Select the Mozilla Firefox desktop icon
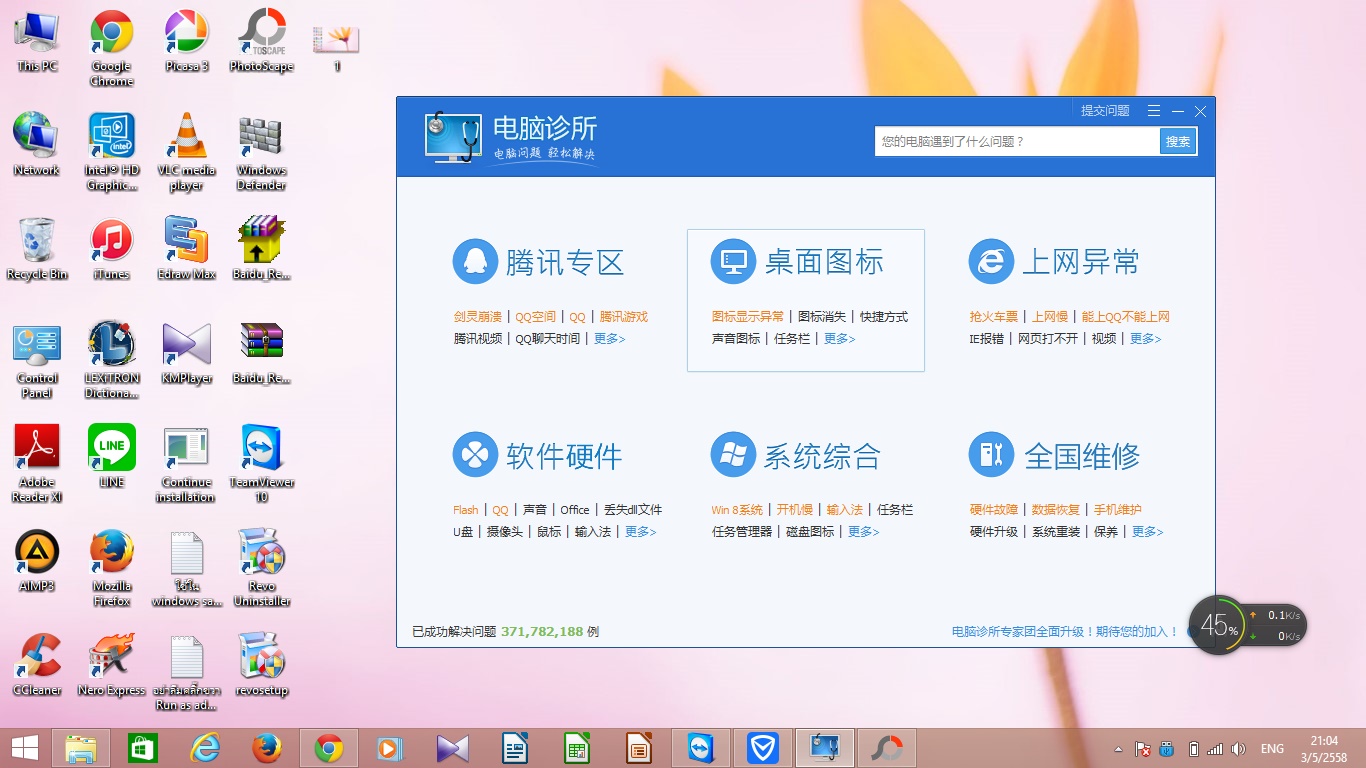This screenshot has height=768, width=1366. tap(112, 567)
